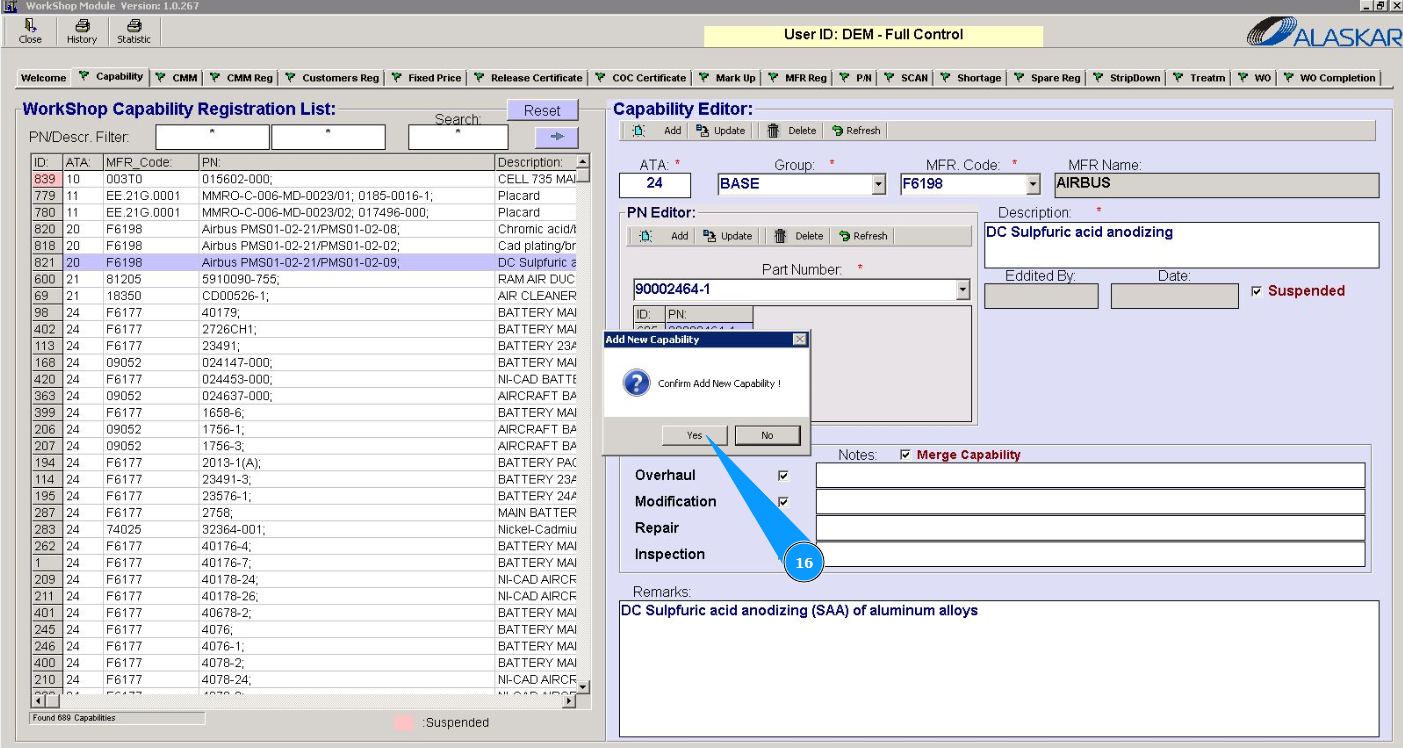This screenshot has height=749, width=1403.
Task: Open the History toolbar icon
Action: [82, 32]
